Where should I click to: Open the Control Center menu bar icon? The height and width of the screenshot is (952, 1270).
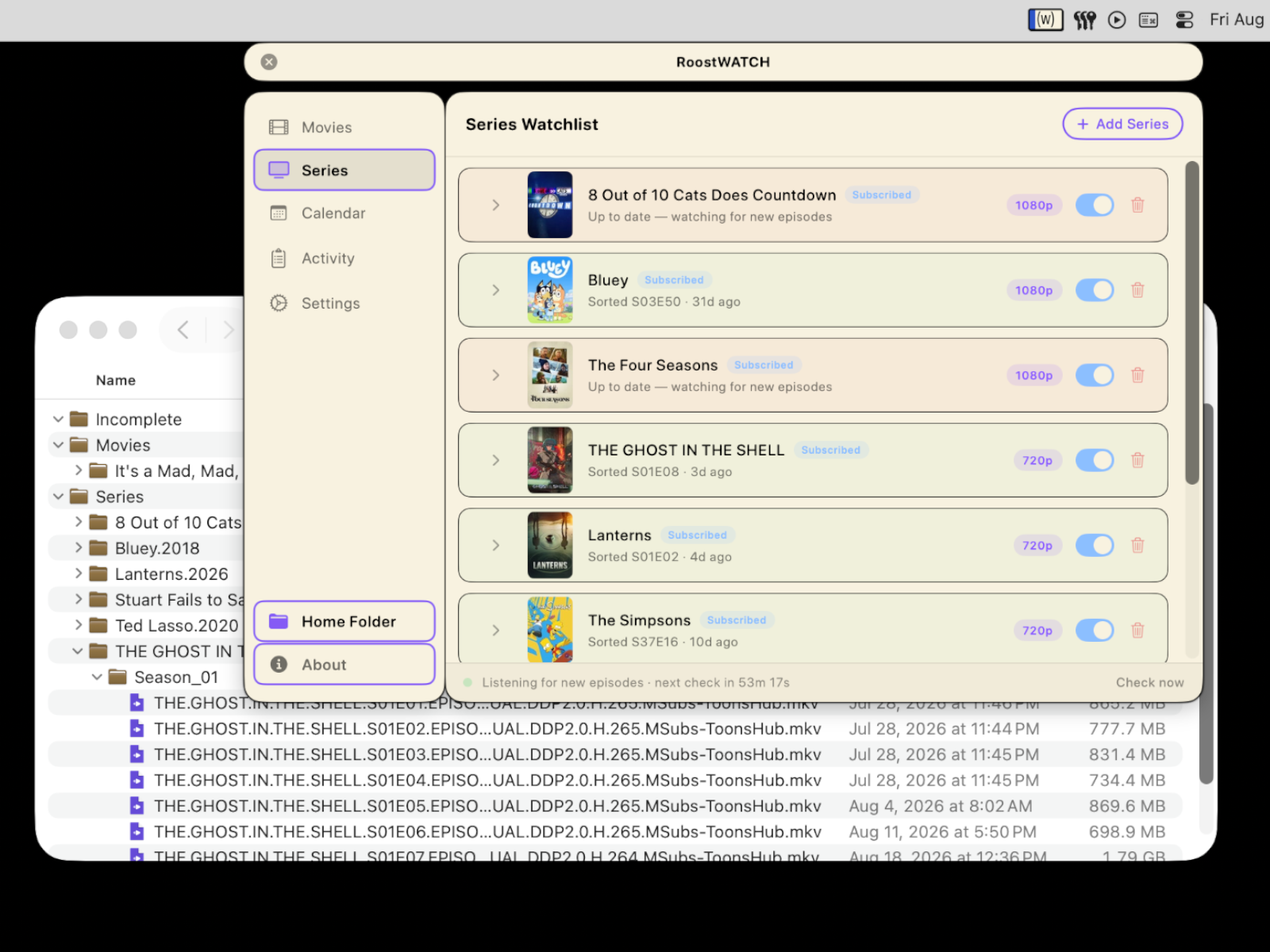1184,20
